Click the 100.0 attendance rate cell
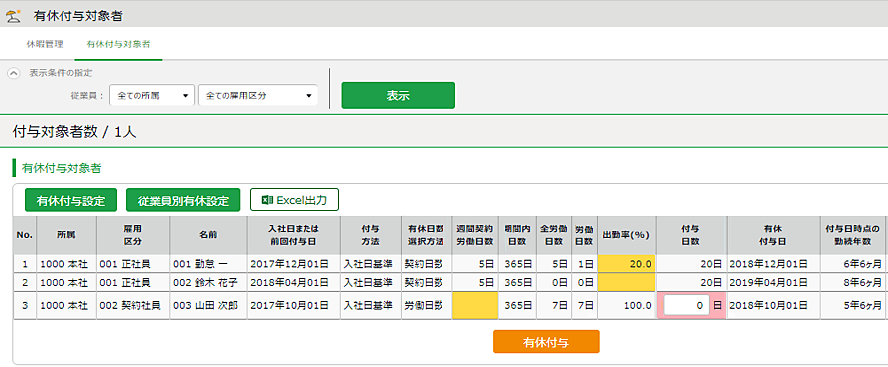This screenshot has height=367, width=888. [626, 306]
